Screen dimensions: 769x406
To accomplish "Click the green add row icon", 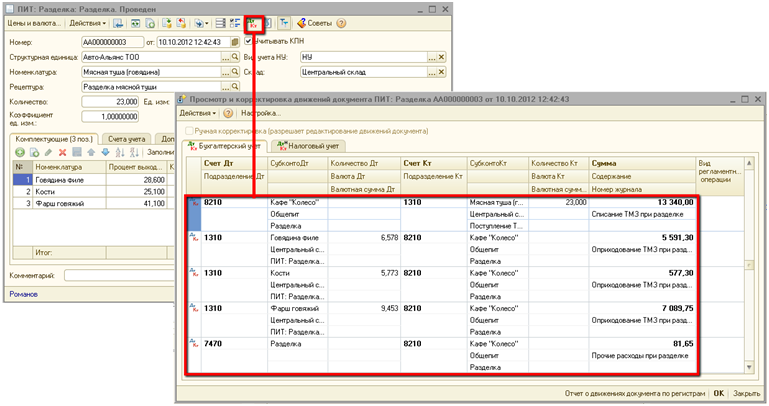I will 18,151.
